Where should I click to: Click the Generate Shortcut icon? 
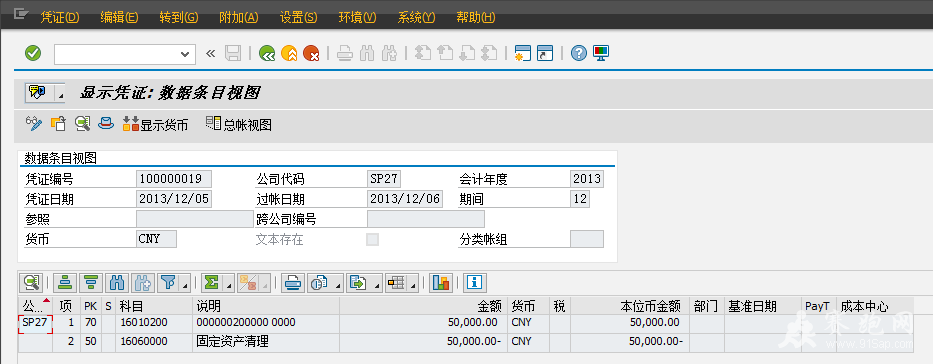point(545,54)
